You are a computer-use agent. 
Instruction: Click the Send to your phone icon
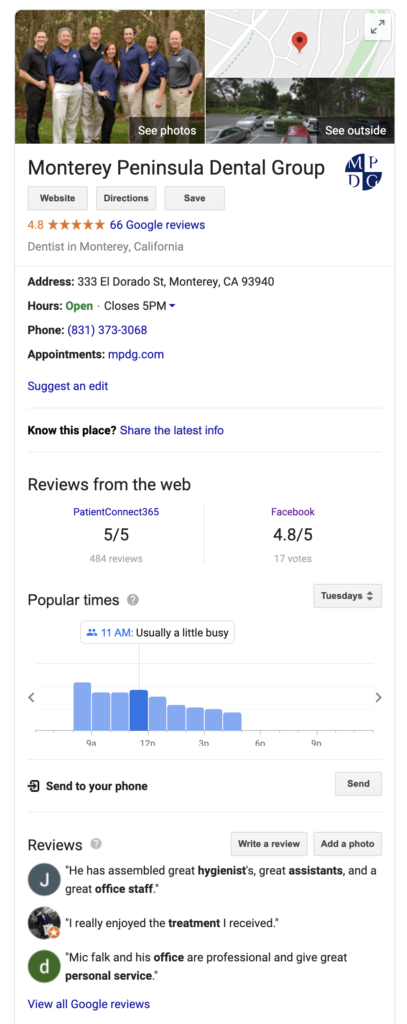(33, 786)
